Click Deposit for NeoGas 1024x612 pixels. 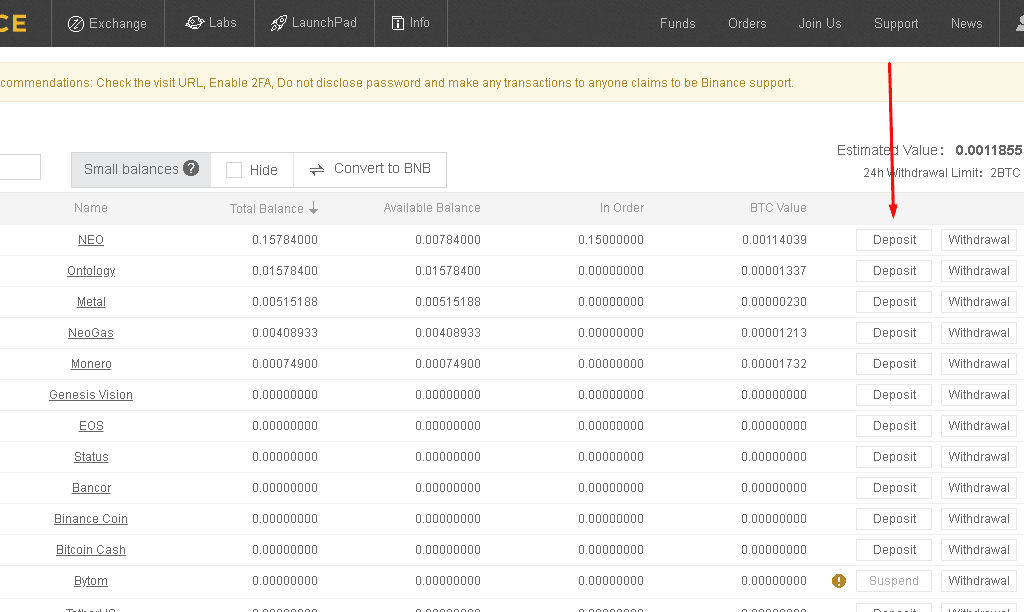[x=894, y=333]
